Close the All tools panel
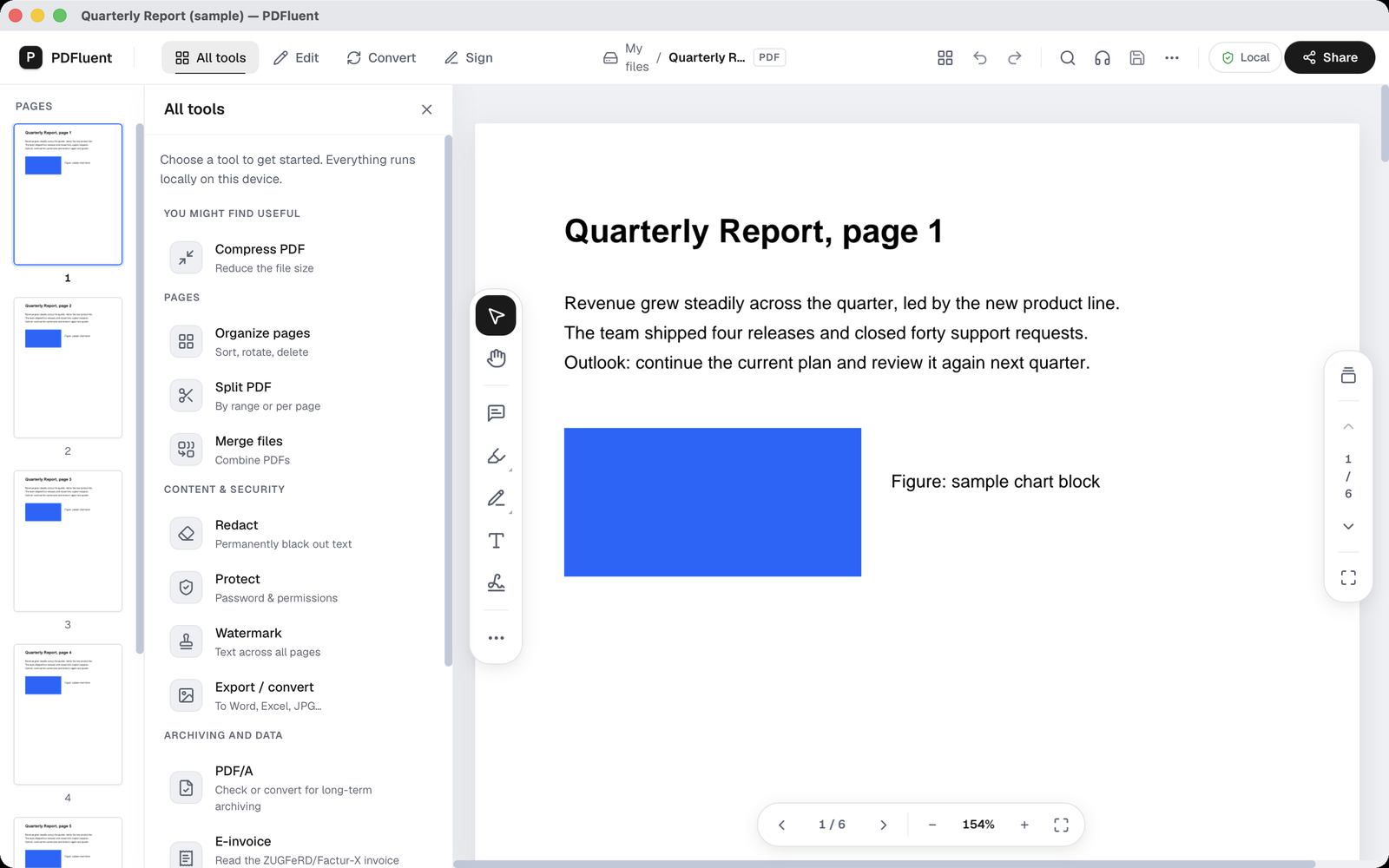 click(x=426, y=109)
